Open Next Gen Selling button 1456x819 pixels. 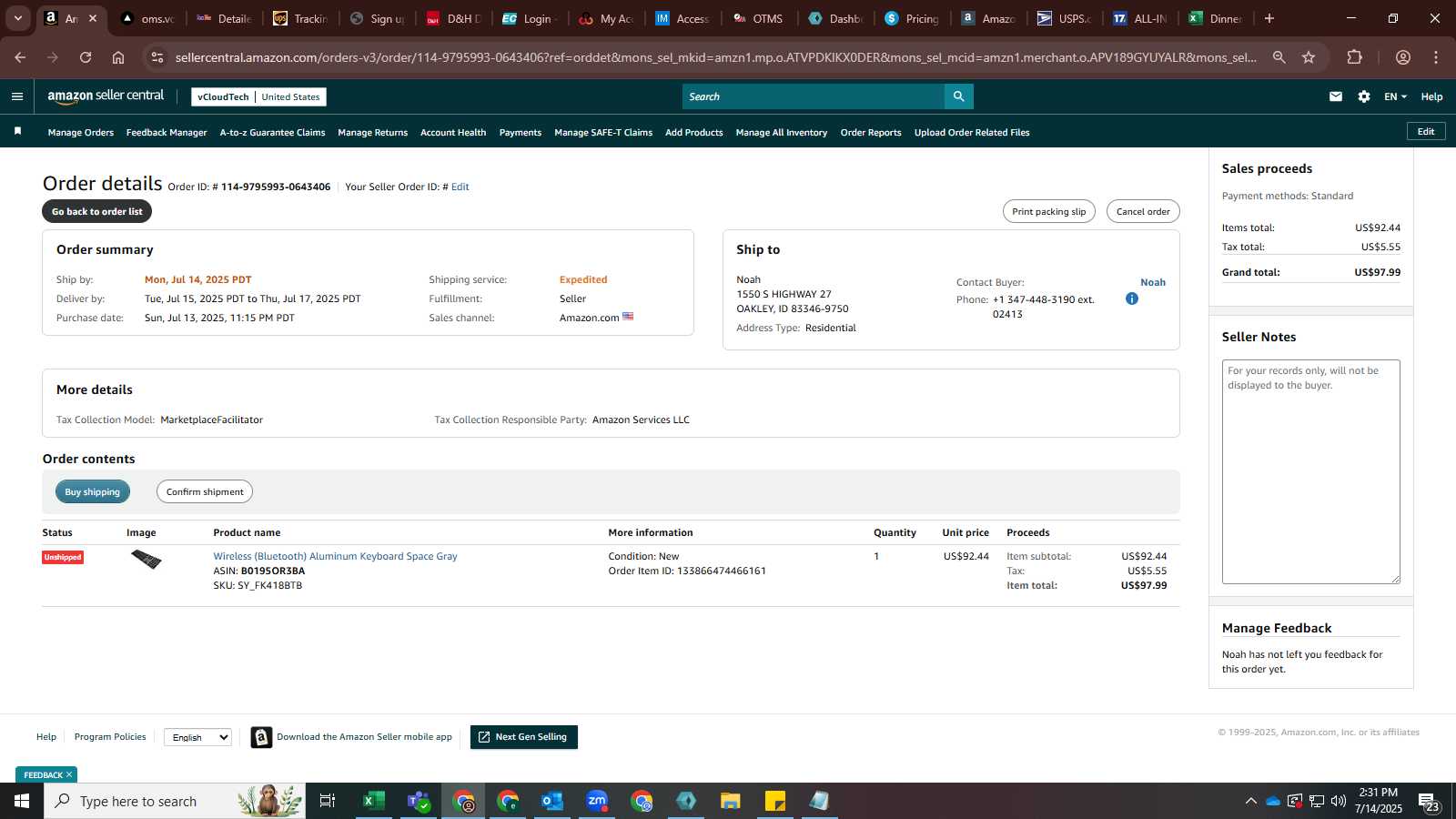523,737
